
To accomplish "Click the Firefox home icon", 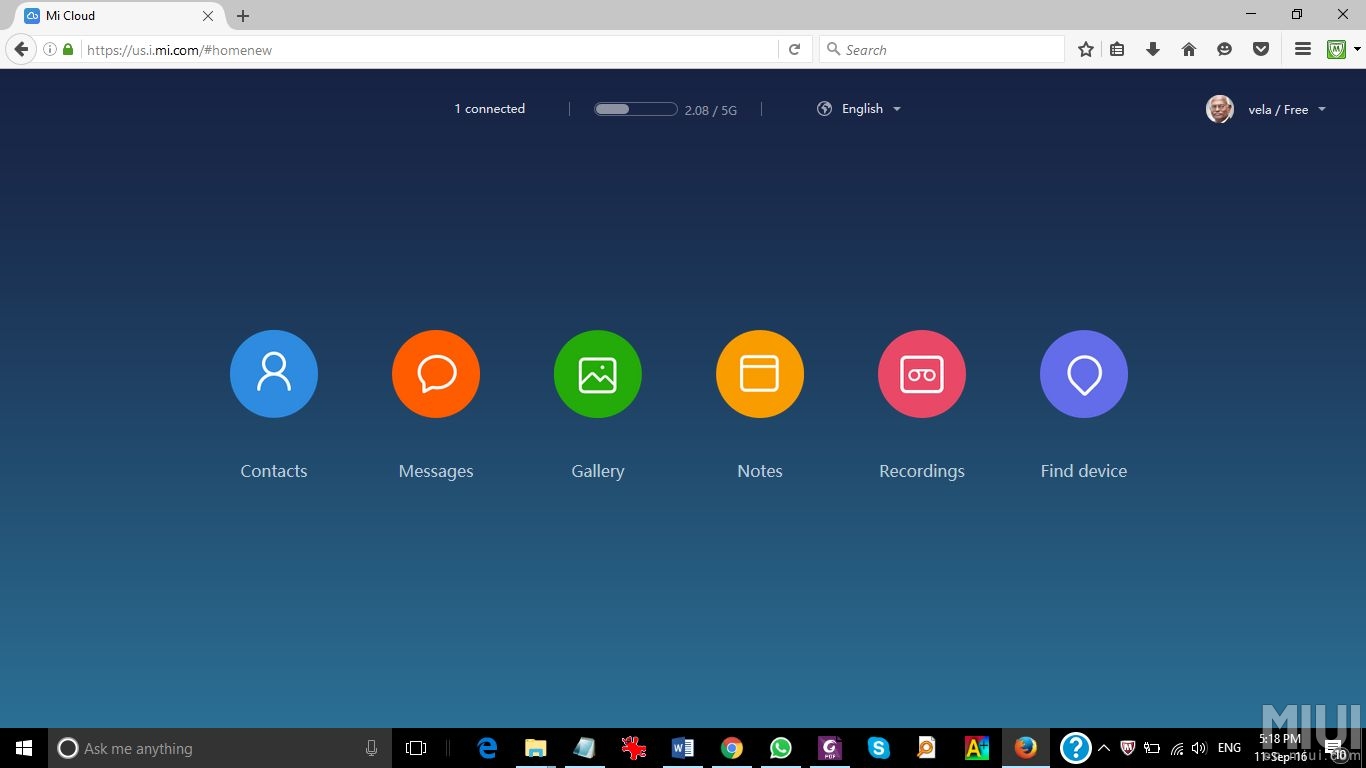I will pyautogui.click(x=1189, y=50).
